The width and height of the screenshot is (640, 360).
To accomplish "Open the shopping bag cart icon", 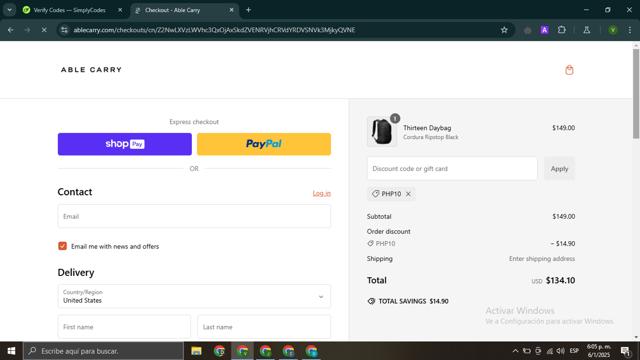I will click(569, 70).
